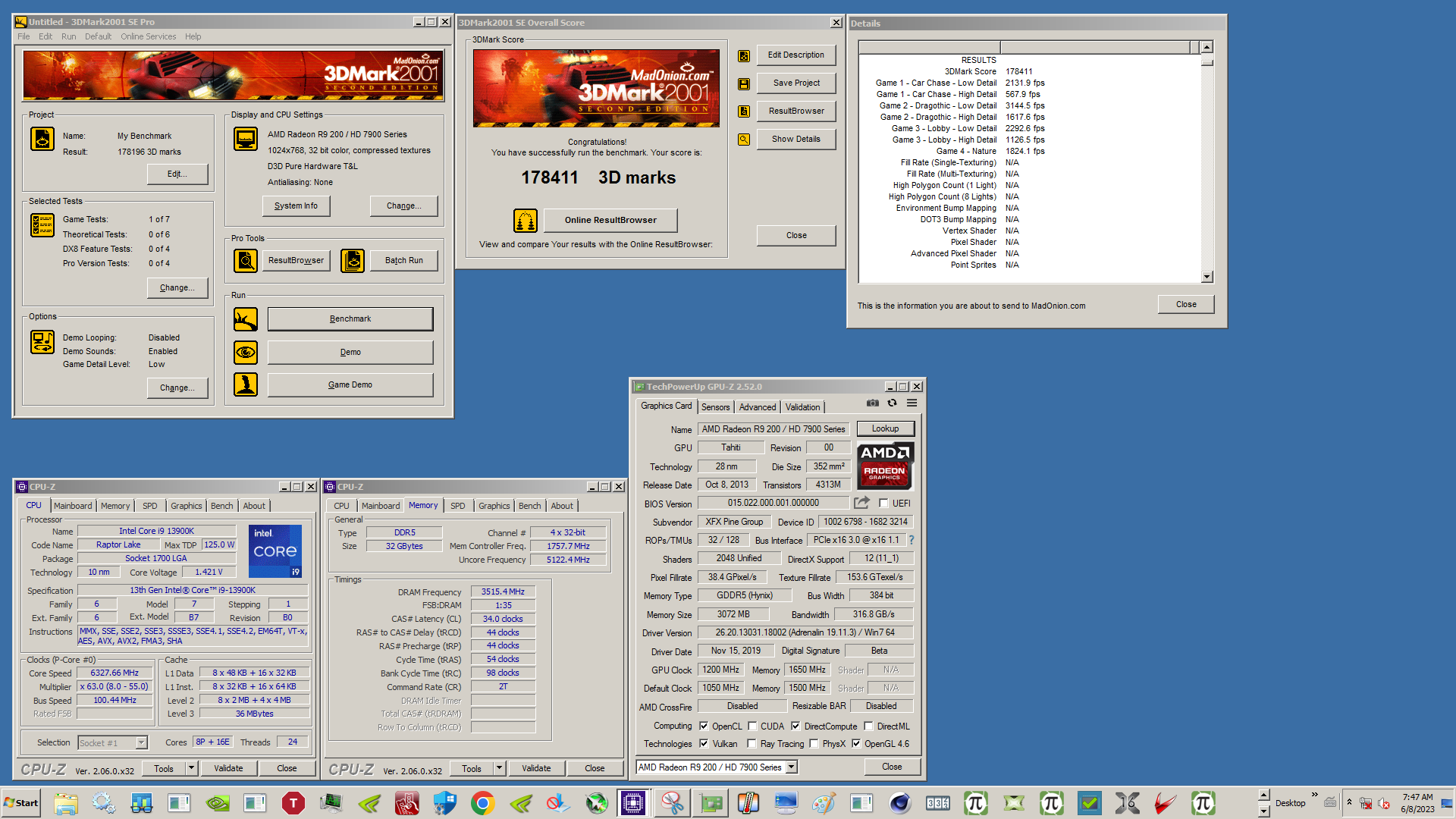Image resolution: width=1456 pixels, height=819 pixels.
Task: Open the File menu in 3DMark2001
Action: (24, 36)
